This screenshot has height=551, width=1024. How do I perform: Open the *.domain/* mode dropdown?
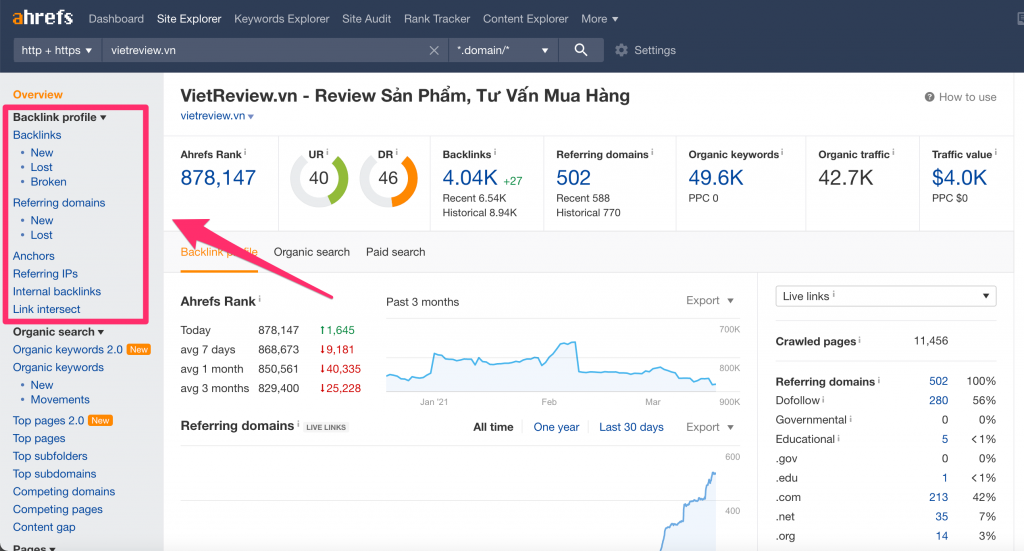tap(503, 50)
